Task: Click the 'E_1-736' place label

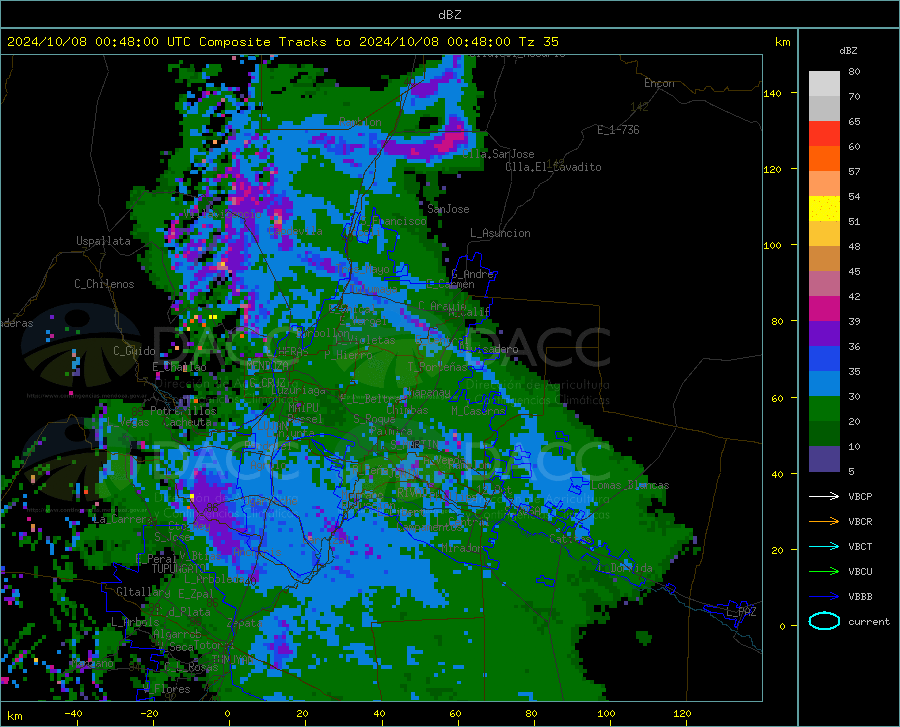Action: (x=618, y=130)
